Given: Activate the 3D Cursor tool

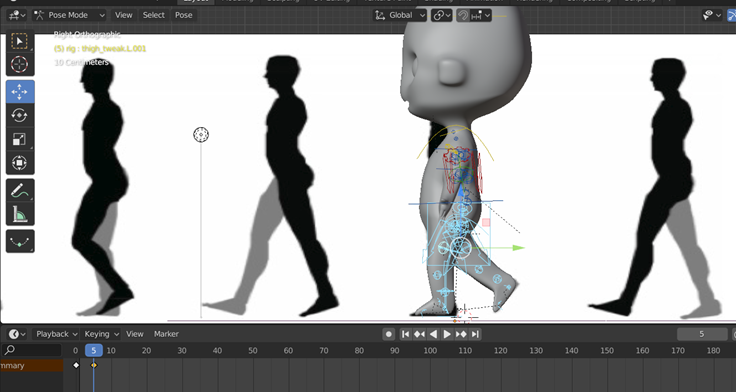Looking at the screenshot, I should click(20, 64).
